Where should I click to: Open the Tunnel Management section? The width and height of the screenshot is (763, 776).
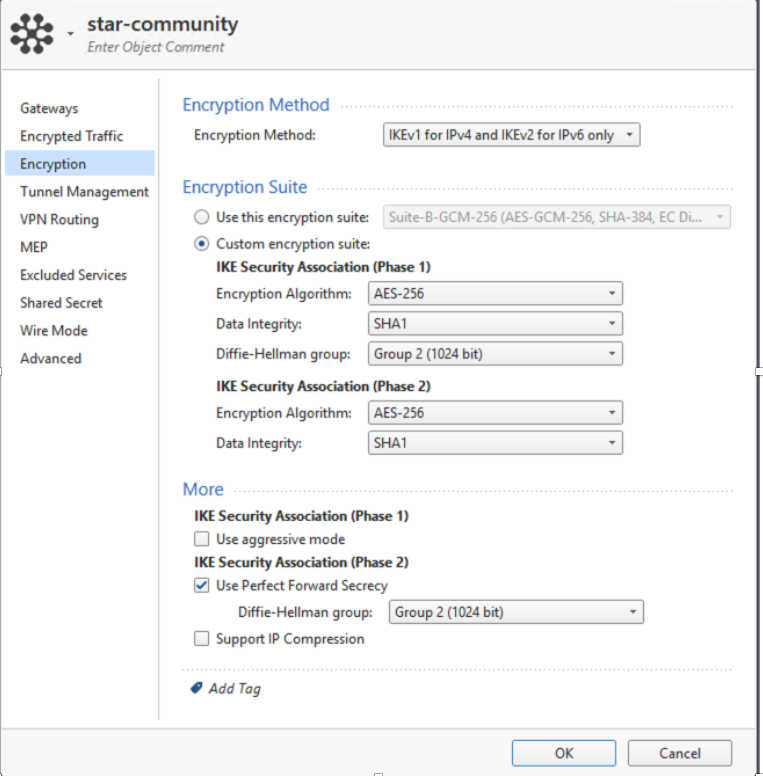click(x=84, y=192)
